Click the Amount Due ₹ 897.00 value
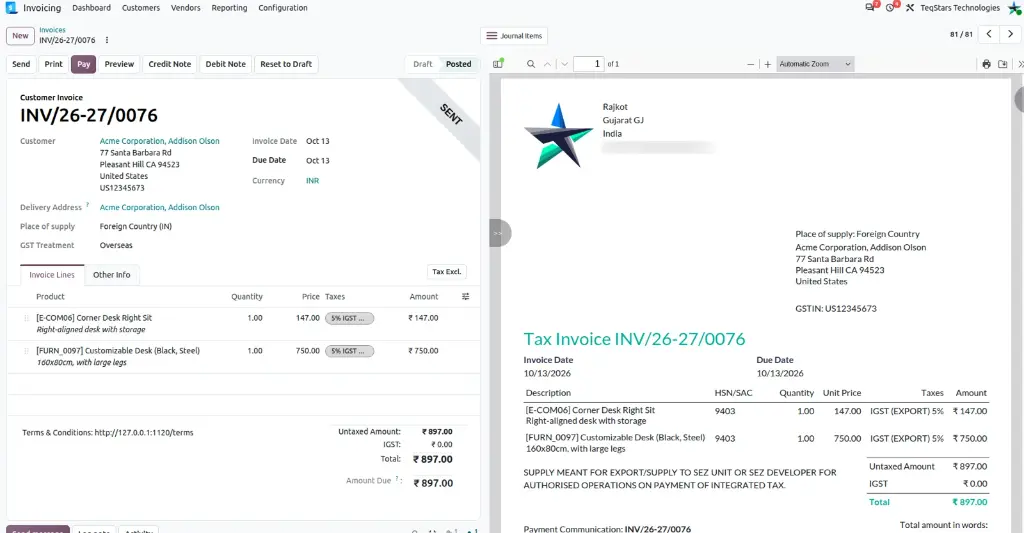Screen dimensions: 1024x533 433,483
